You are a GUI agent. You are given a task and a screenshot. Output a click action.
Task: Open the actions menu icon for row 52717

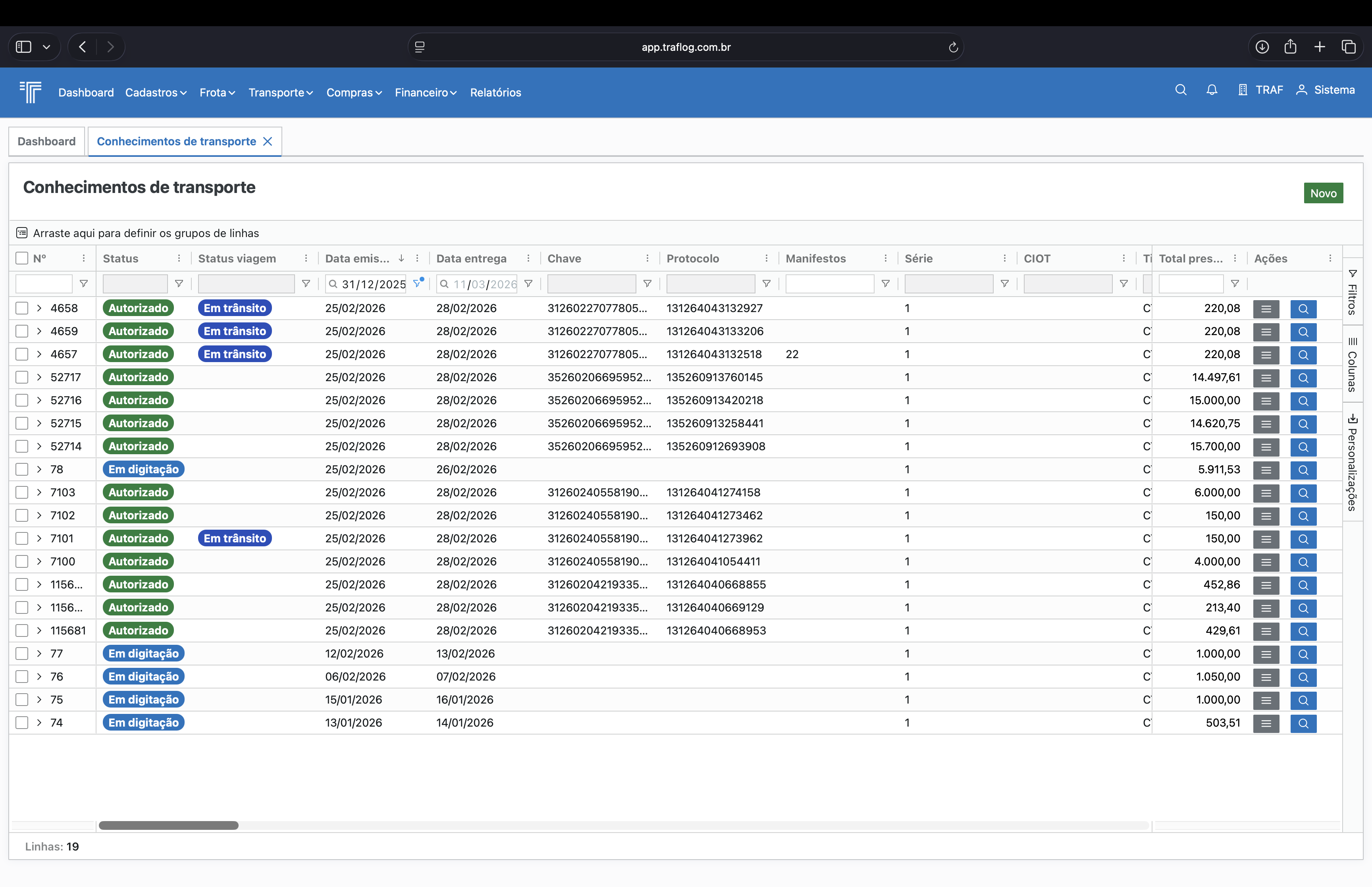[x=1266, y=378]
